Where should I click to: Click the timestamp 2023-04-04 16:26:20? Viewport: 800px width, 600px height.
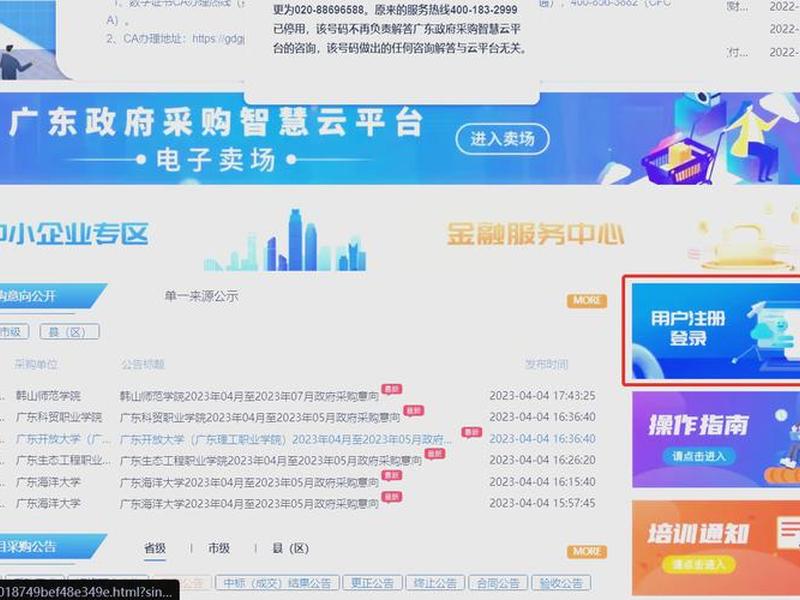tap(542, 460)
